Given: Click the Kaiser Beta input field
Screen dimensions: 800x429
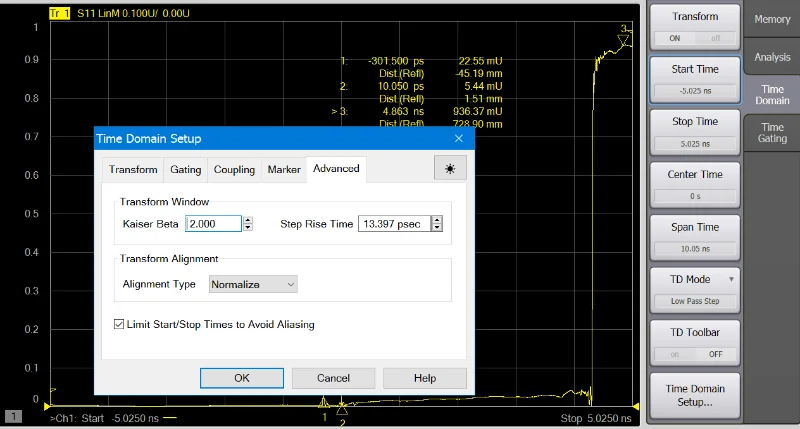Looking at the screenshot, I should click(213, 223).
